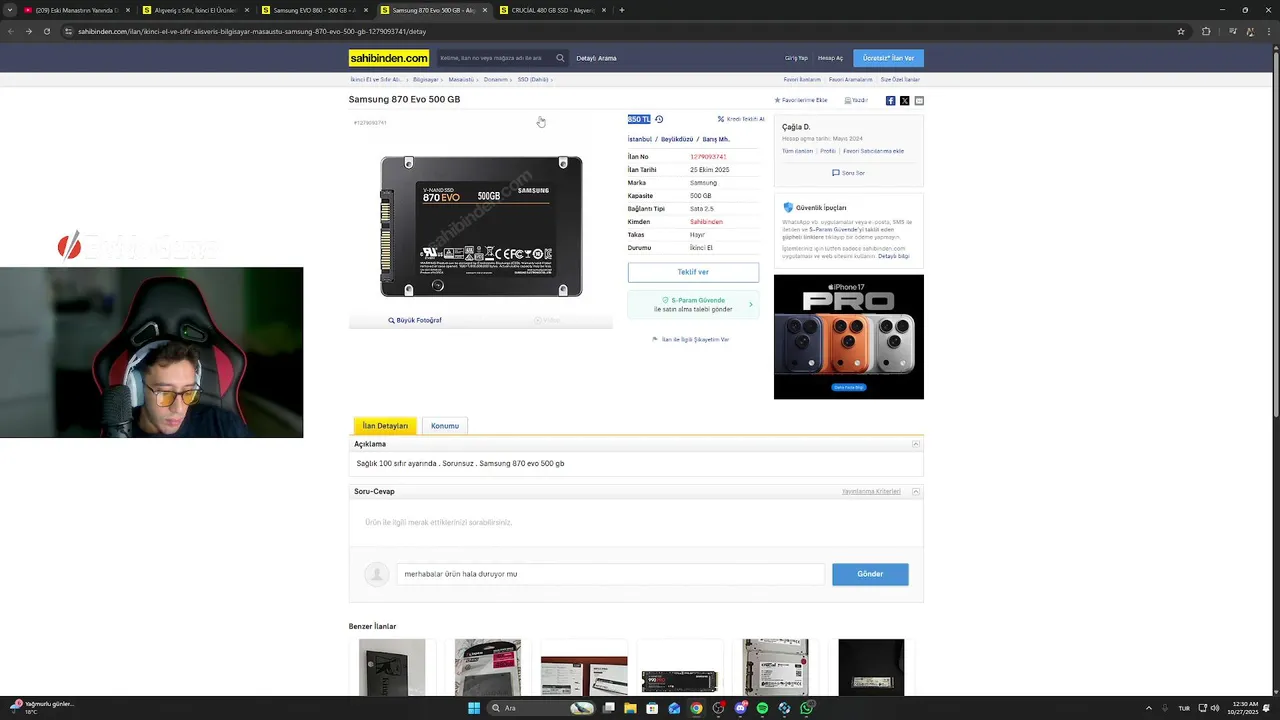Open Favori İlanlarım link
This screenshot has width=1280, height=720.
coord(802,79)
